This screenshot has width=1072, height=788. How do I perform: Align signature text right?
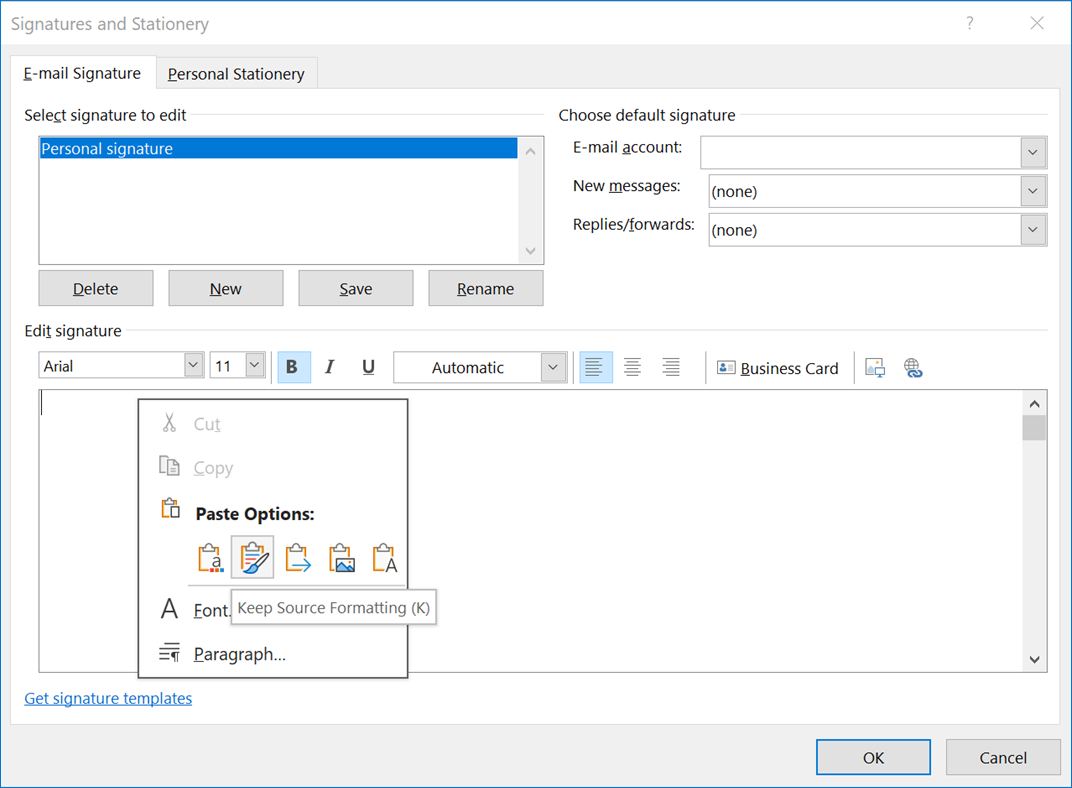tap(671, 368)
